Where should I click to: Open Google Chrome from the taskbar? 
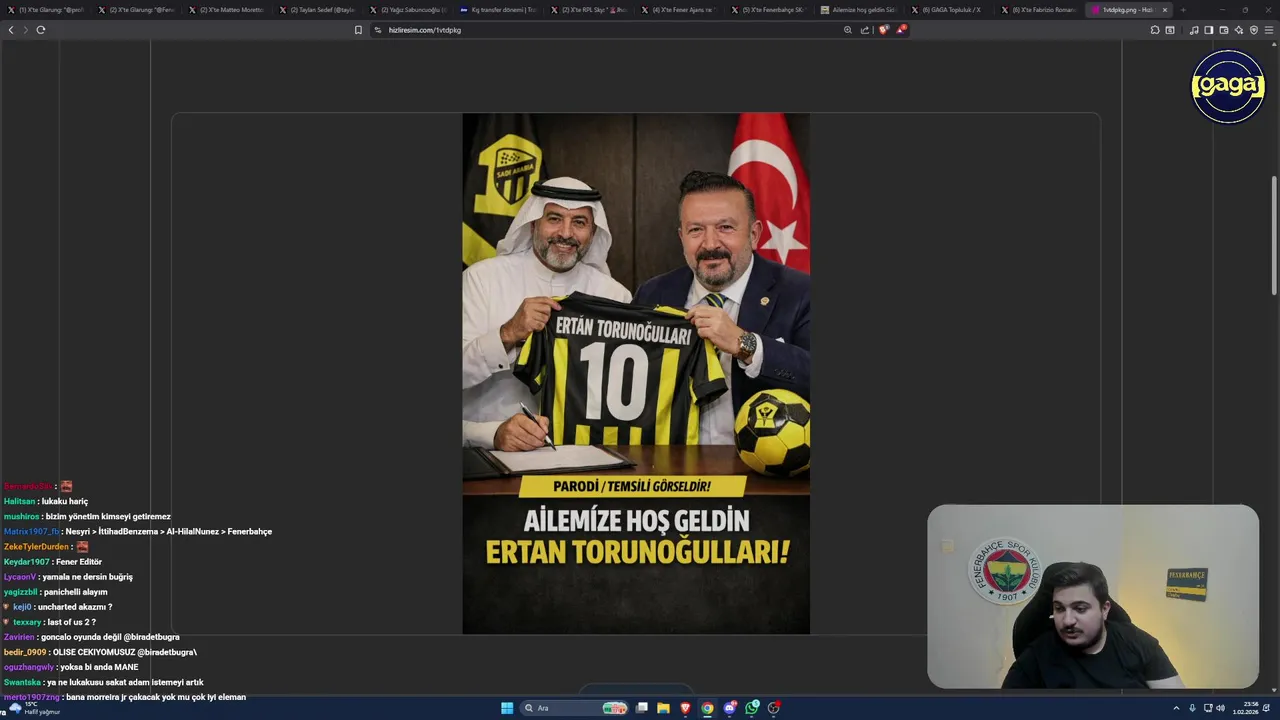coord(708,708)
